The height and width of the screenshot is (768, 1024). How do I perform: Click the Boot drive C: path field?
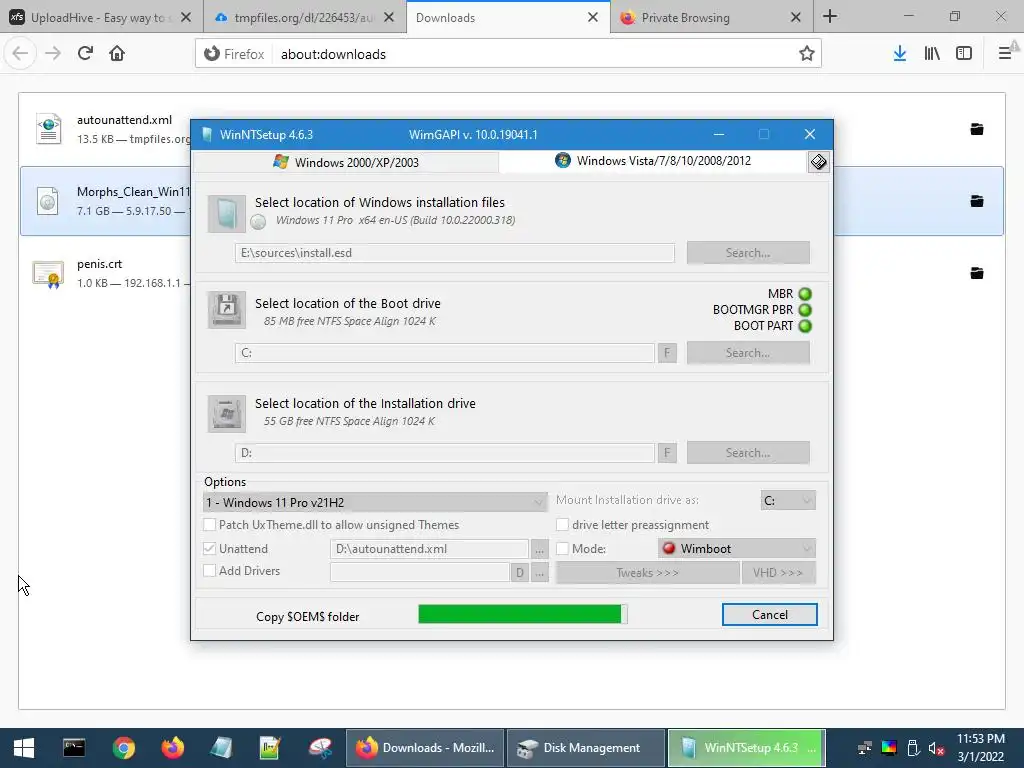445,353
